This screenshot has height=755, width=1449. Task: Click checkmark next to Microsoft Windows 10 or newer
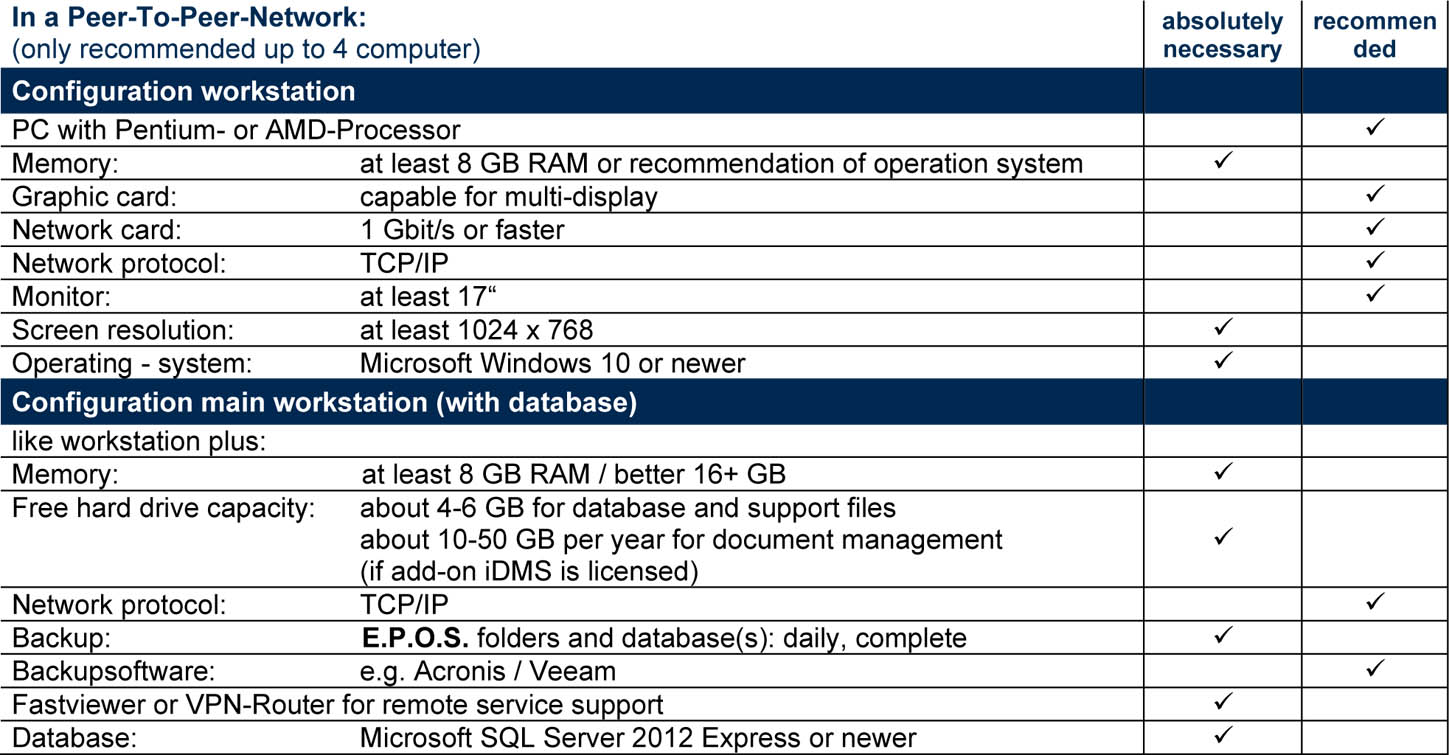point(1223,358)
